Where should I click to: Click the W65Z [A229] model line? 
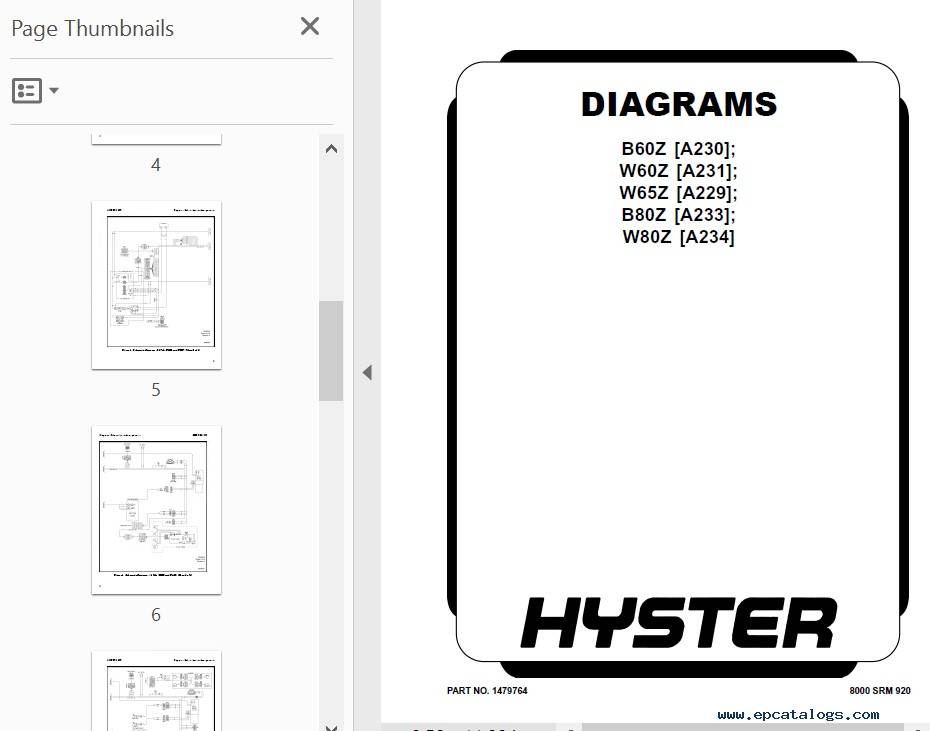[679, 193]
